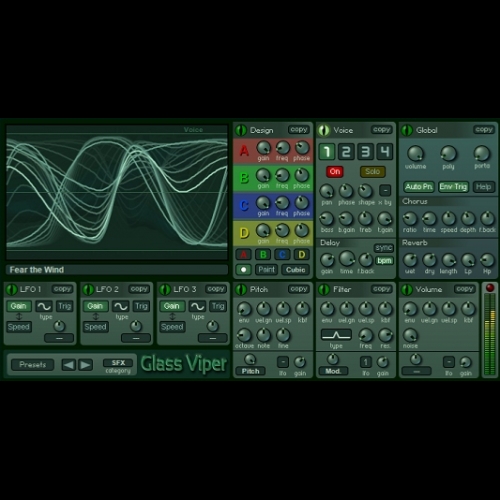The height and width of the screenshot is (500, 500).
Task: Toggle the Solo button
Action: 373,172
